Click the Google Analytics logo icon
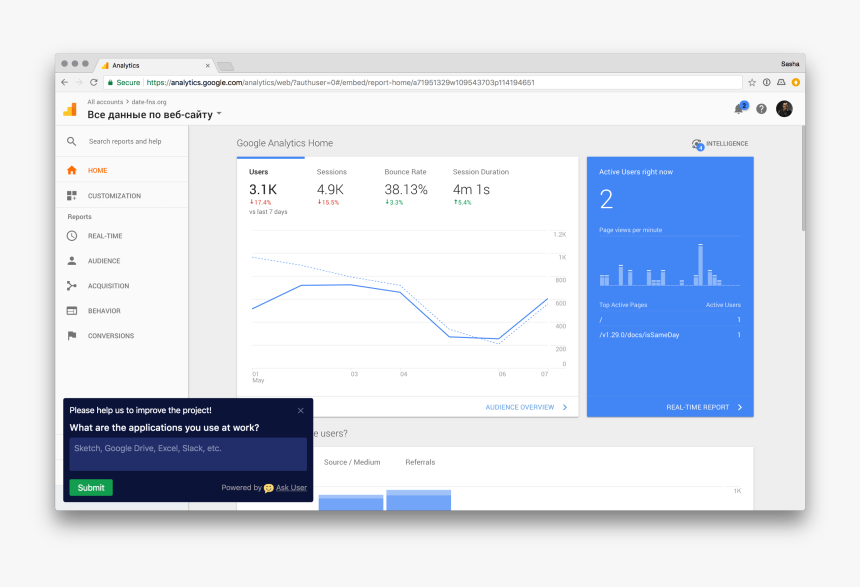The height and width of the screenshot is (587, 860). point(70,109)
